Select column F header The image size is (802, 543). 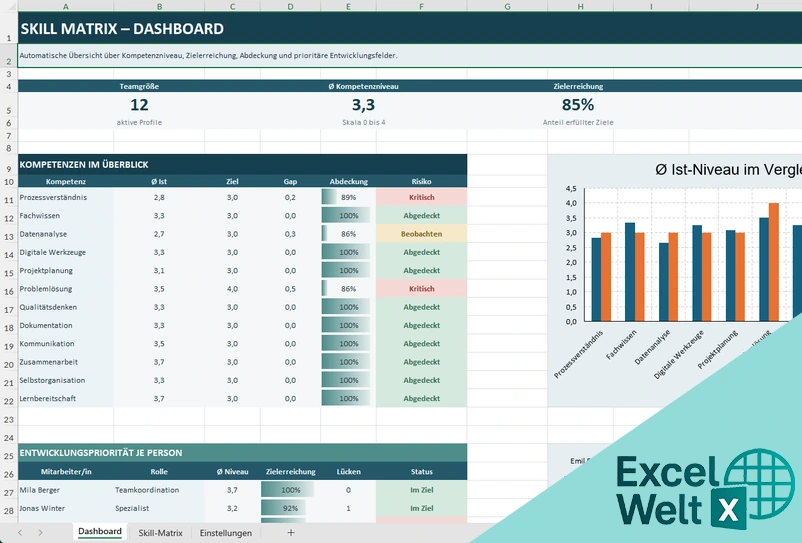point(421,6)
